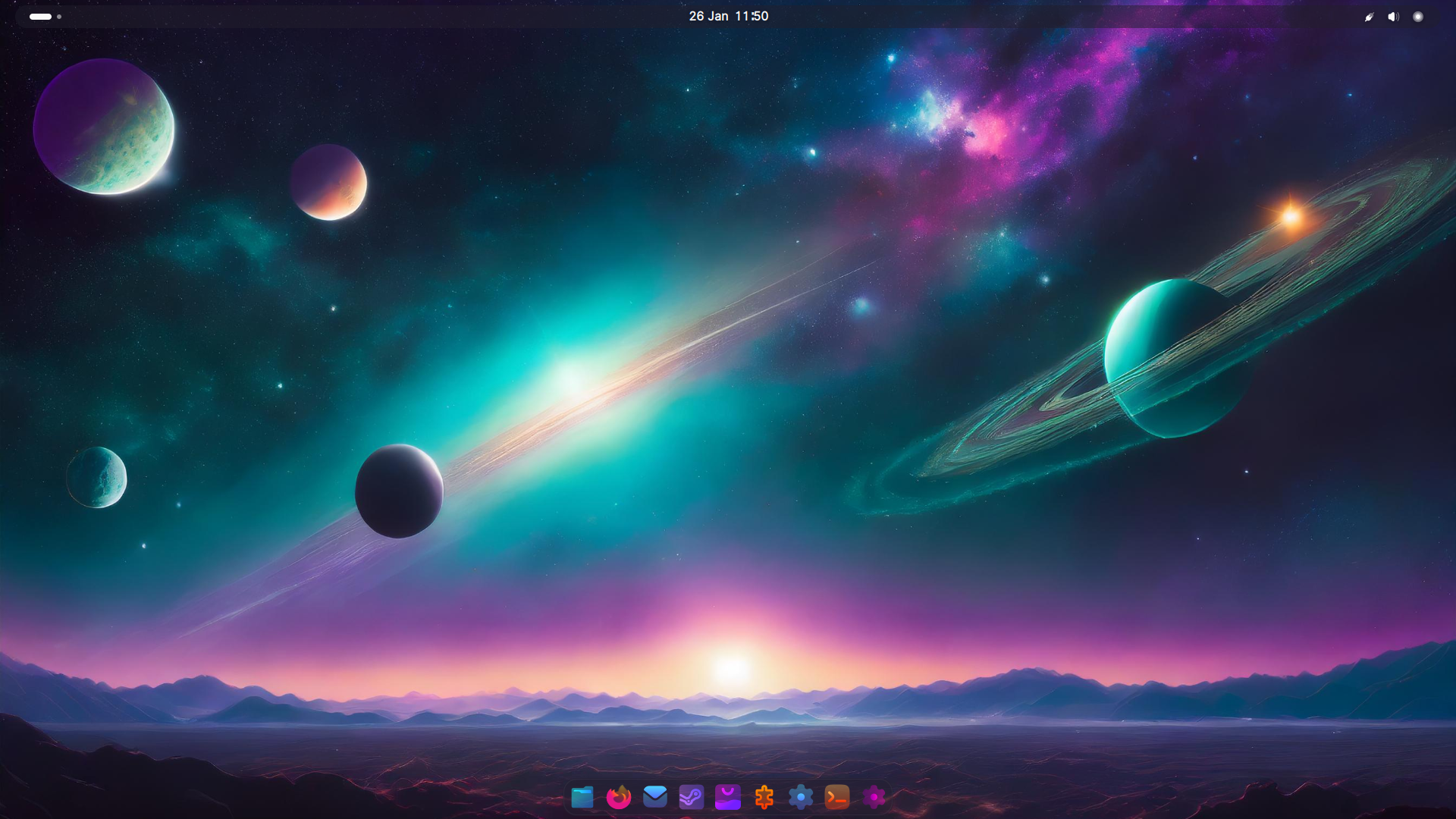Open the system menu circle icon
1456x819 pixels.
(1417, 17)
